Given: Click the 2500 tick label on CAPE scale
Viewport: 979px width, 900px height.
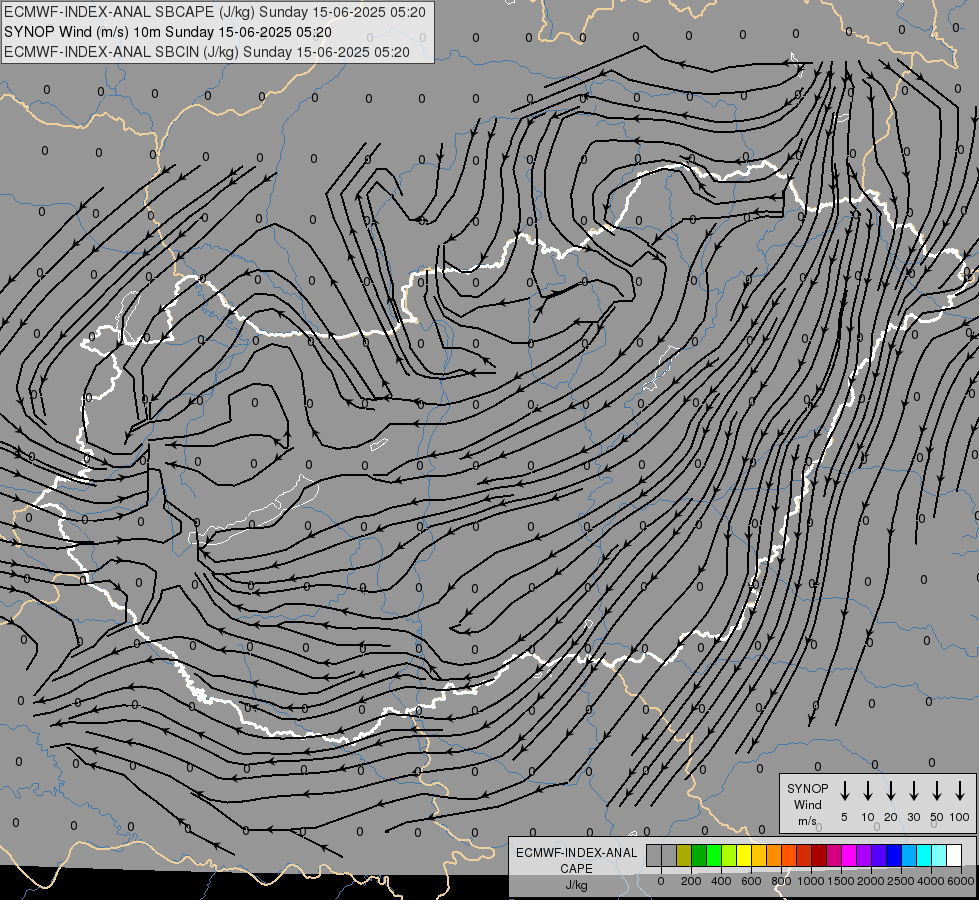Looking at the screenshot, I should pos(901,881).
